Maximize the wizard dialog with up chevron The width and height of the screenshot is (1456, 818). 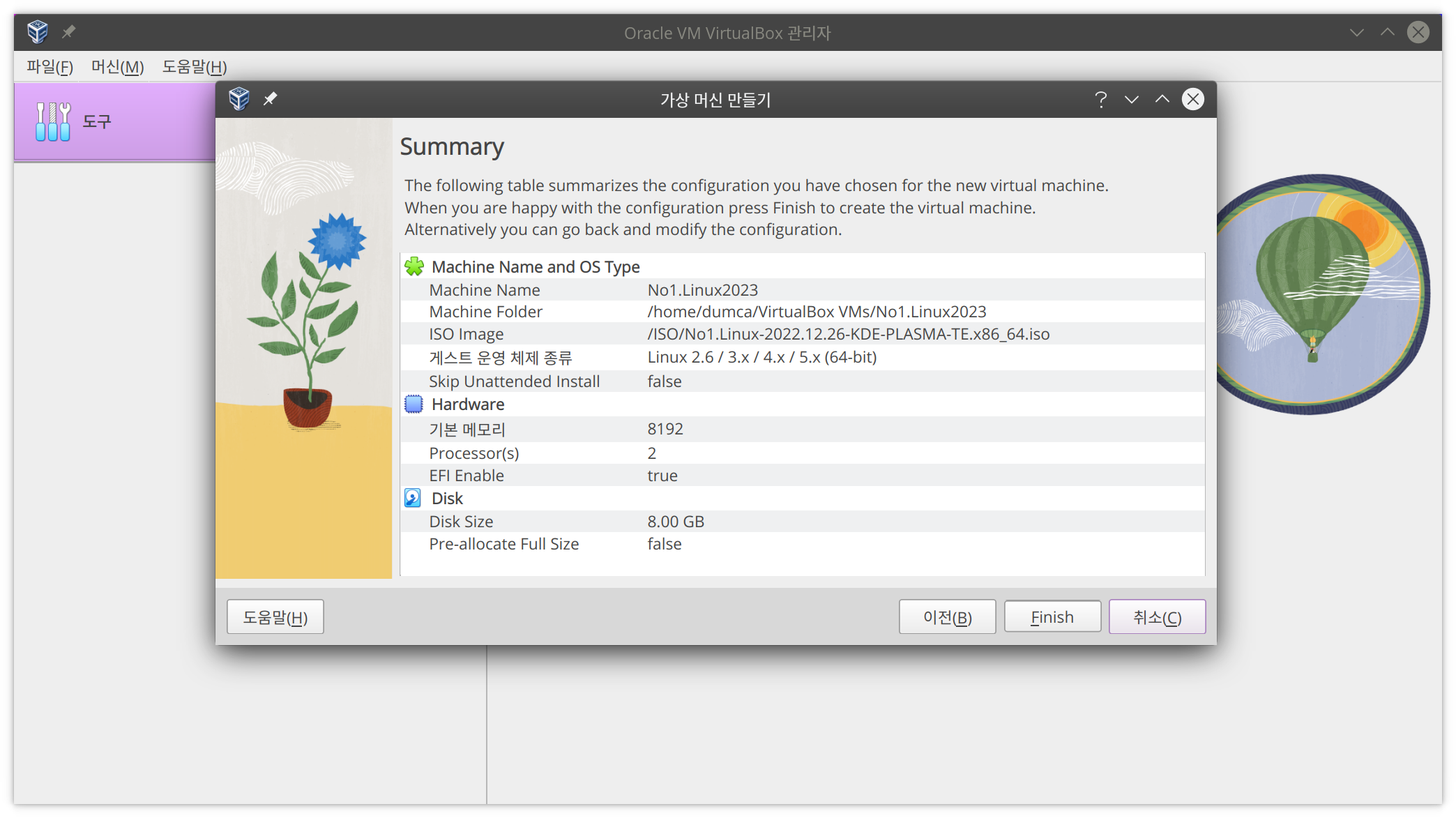pyautogui.click(x=1162, y=99)
